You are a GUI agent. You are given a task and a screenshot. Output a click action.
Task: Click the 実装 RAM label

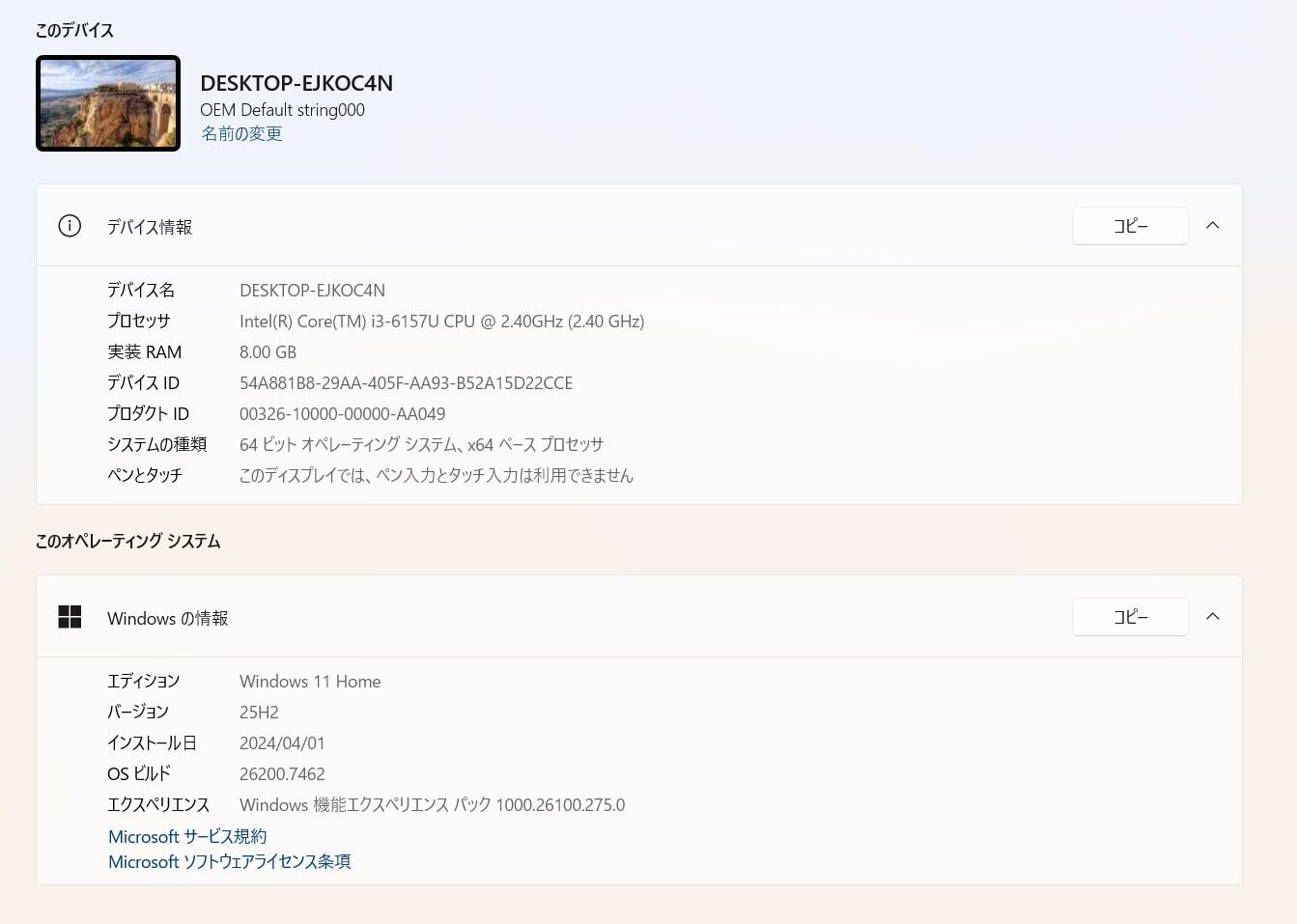click(144, 352)
